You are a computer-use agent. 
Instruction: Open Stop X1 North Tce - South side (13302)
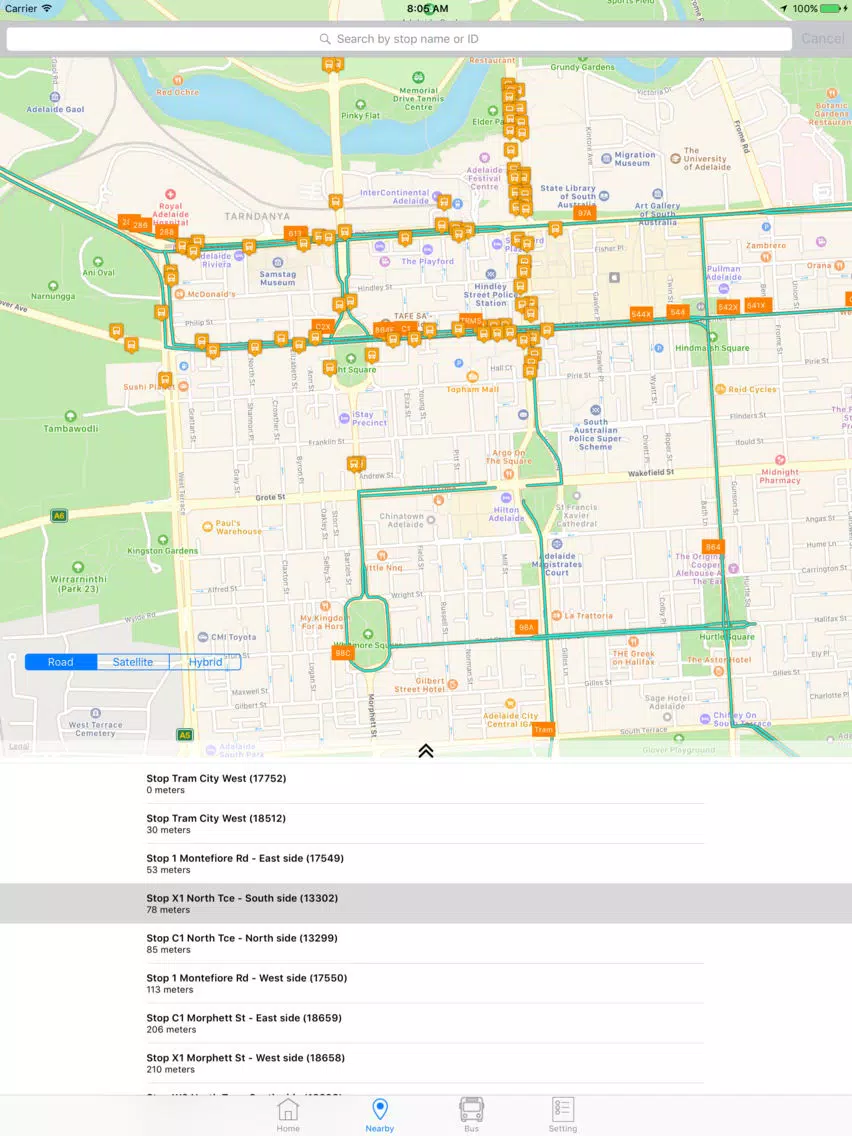(x=425, y=903)
